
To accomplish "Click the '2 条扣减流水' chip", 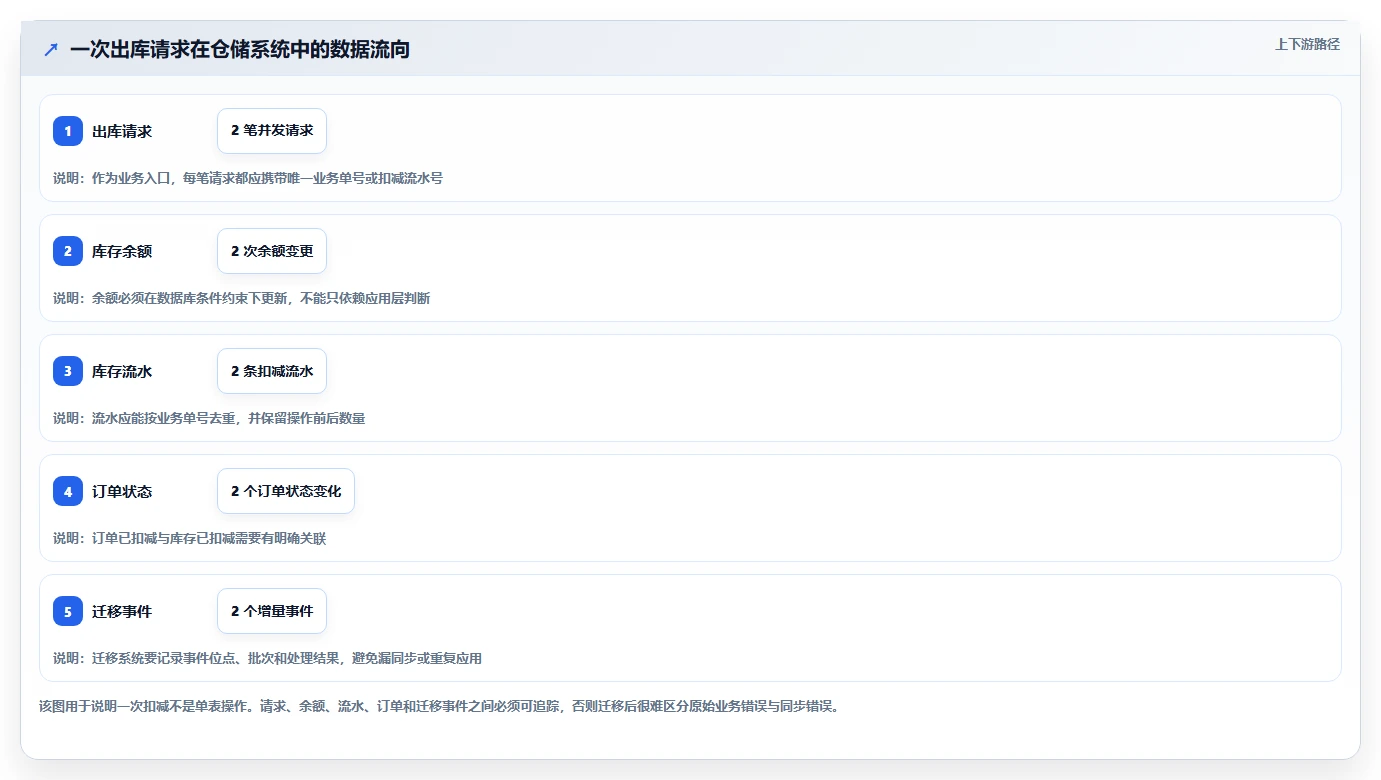I will [x=272, y=371].
